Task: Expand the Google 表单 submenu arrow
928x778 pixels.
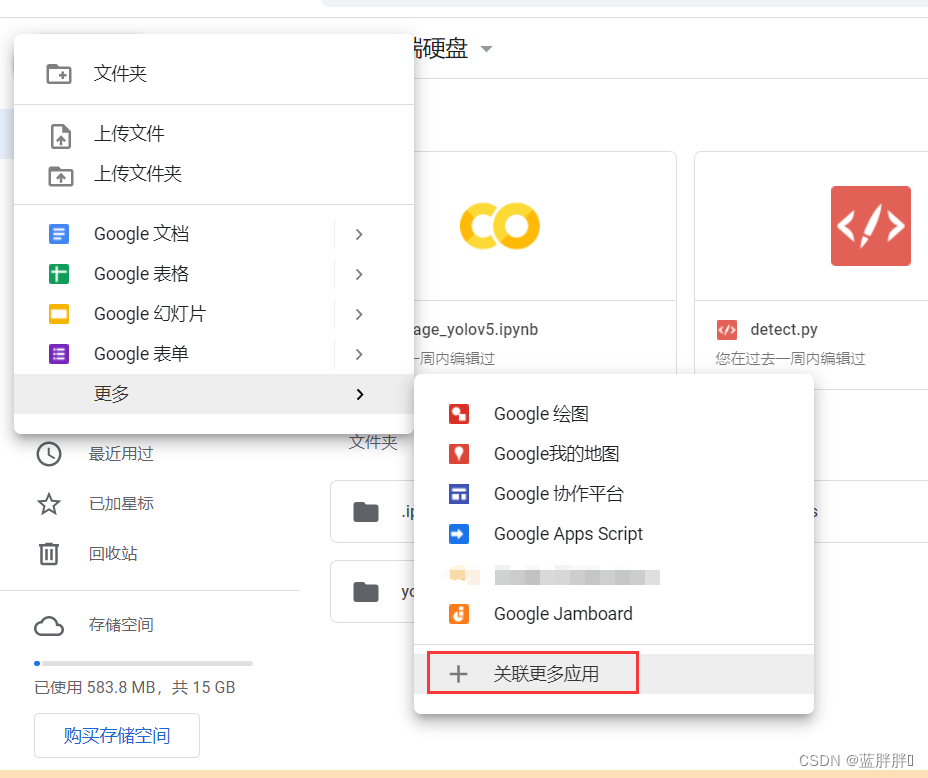Action: tap(359, 354)
